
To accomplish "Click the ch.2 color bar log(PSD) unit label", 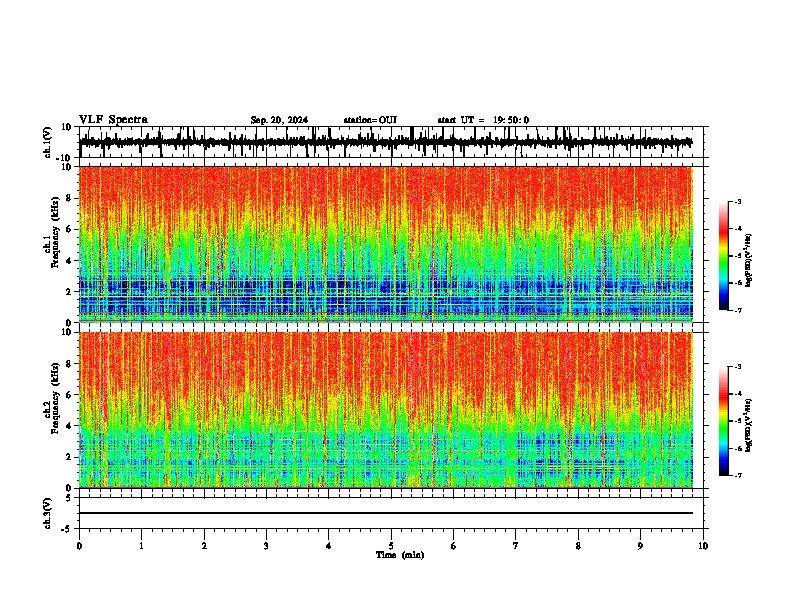I will coord(748,425).
